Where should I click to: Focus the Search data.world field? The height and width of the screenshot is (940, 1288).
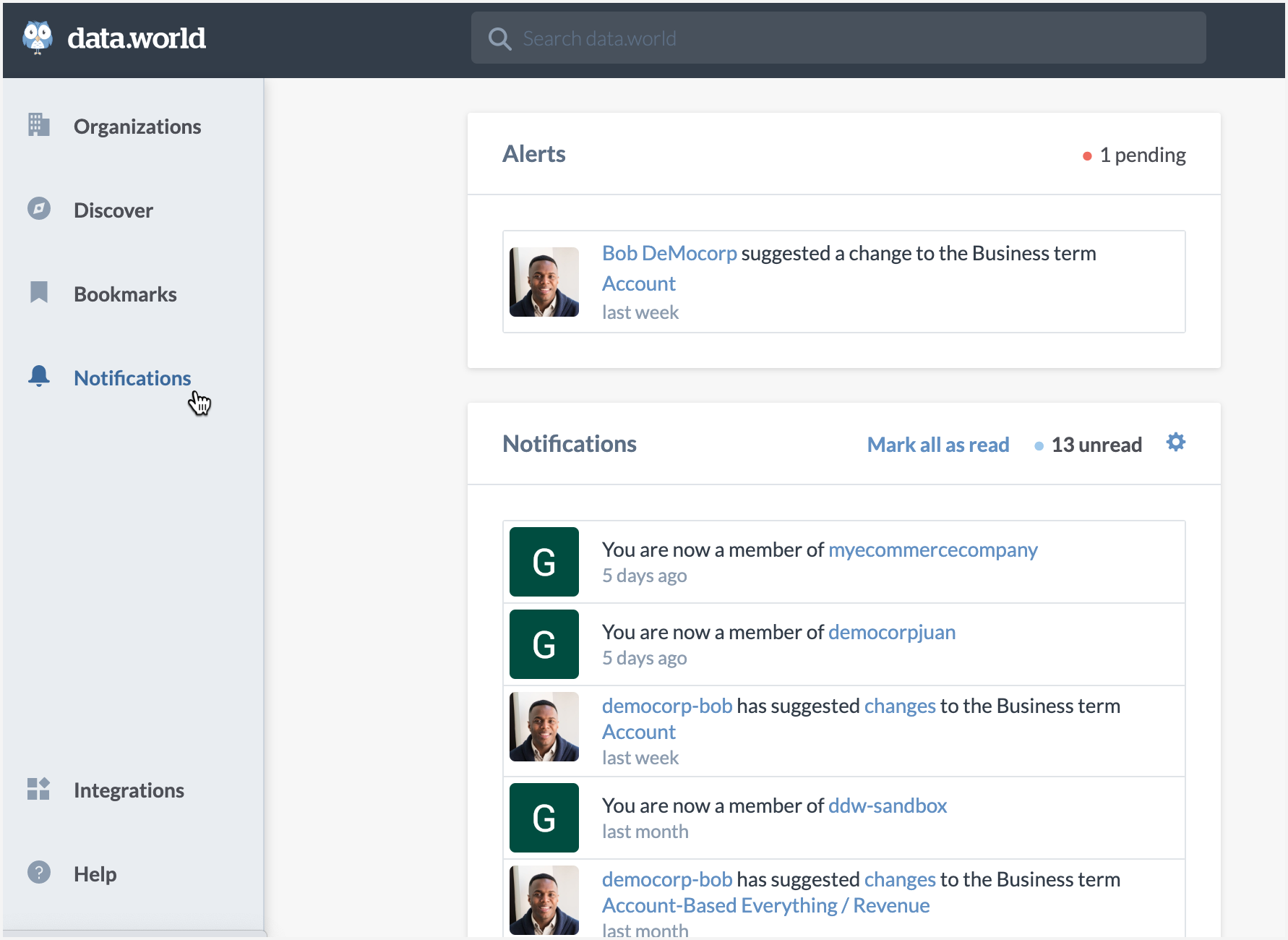[x=838, y=38]
